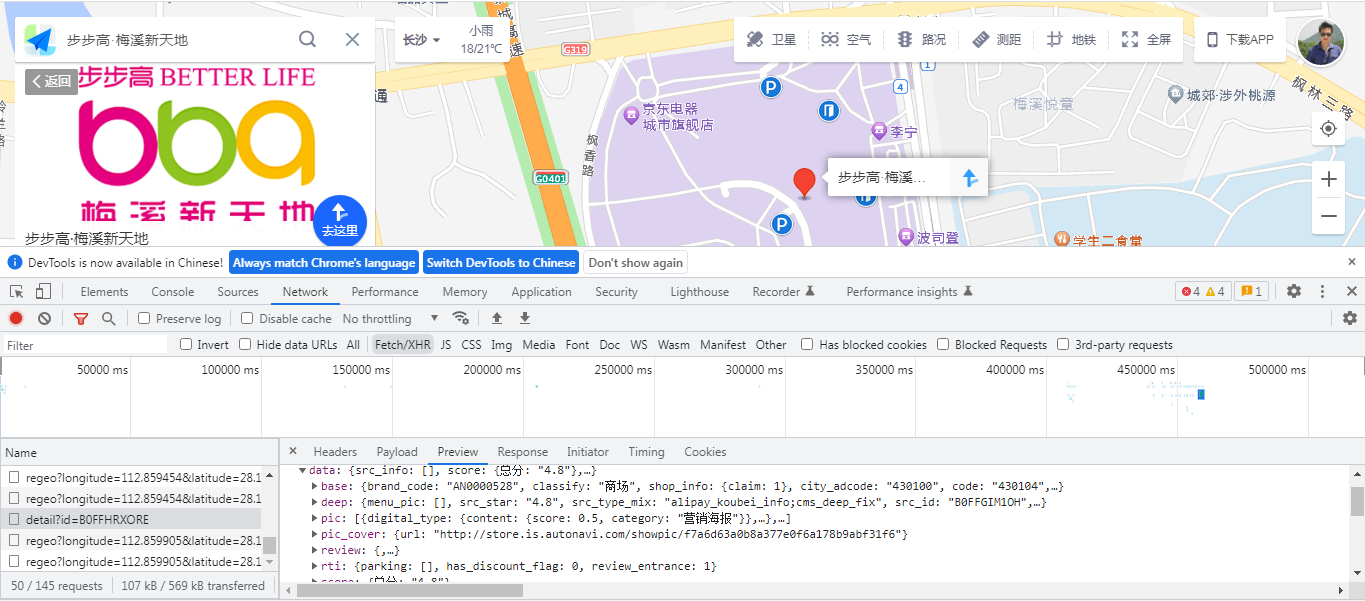Image resolution: width=1365 pixels, height=601 pixels.
Task: Click the red location pin marker
Action: [804, 183]
